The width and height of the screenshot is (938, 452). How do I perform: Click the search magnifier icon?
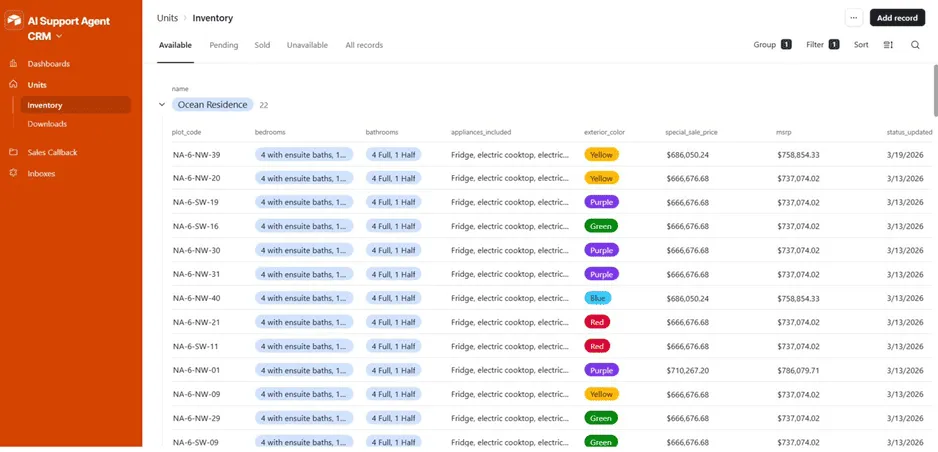915,45
